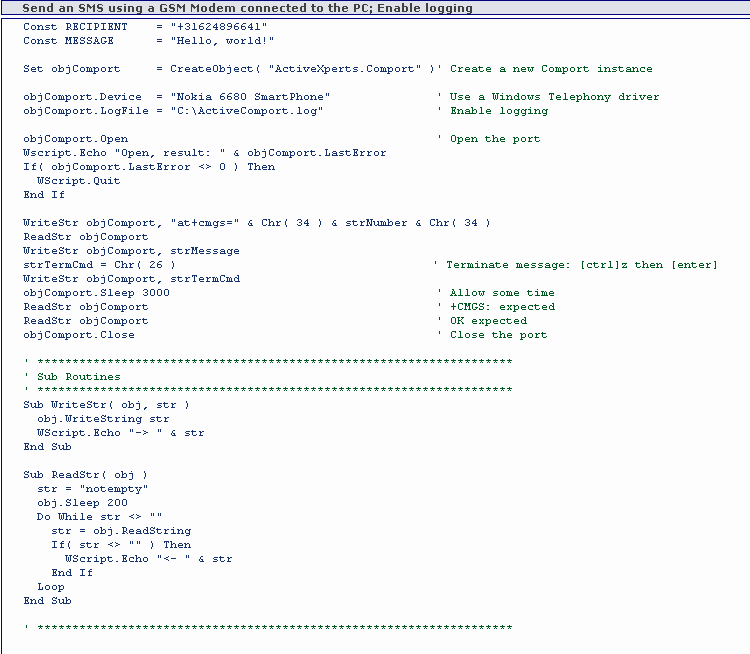
Task: Click Sub ReadStr( obj ) declaration
Action: [85, 475]
